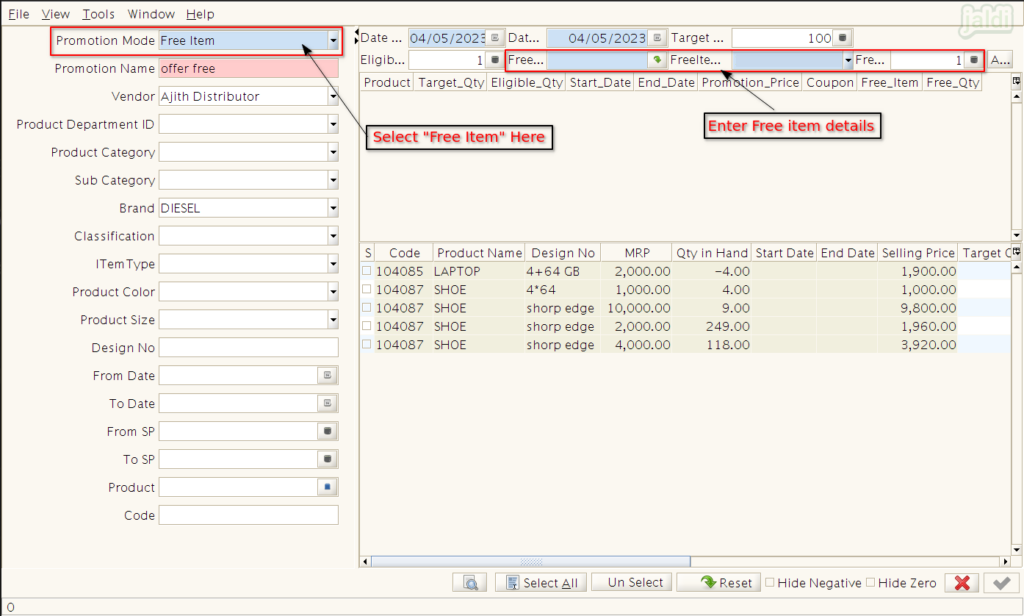
Task: Open the View menu
Action: 56,14
